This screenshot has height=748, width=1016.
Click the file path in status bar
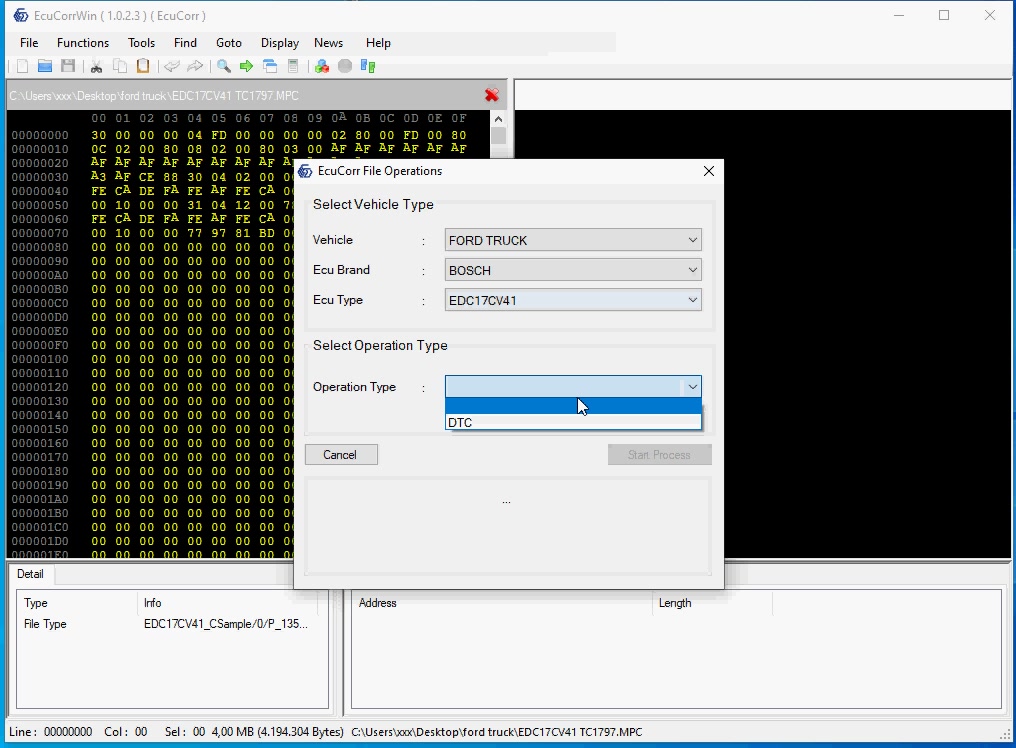pyautogui.click(x=496, y=732)
